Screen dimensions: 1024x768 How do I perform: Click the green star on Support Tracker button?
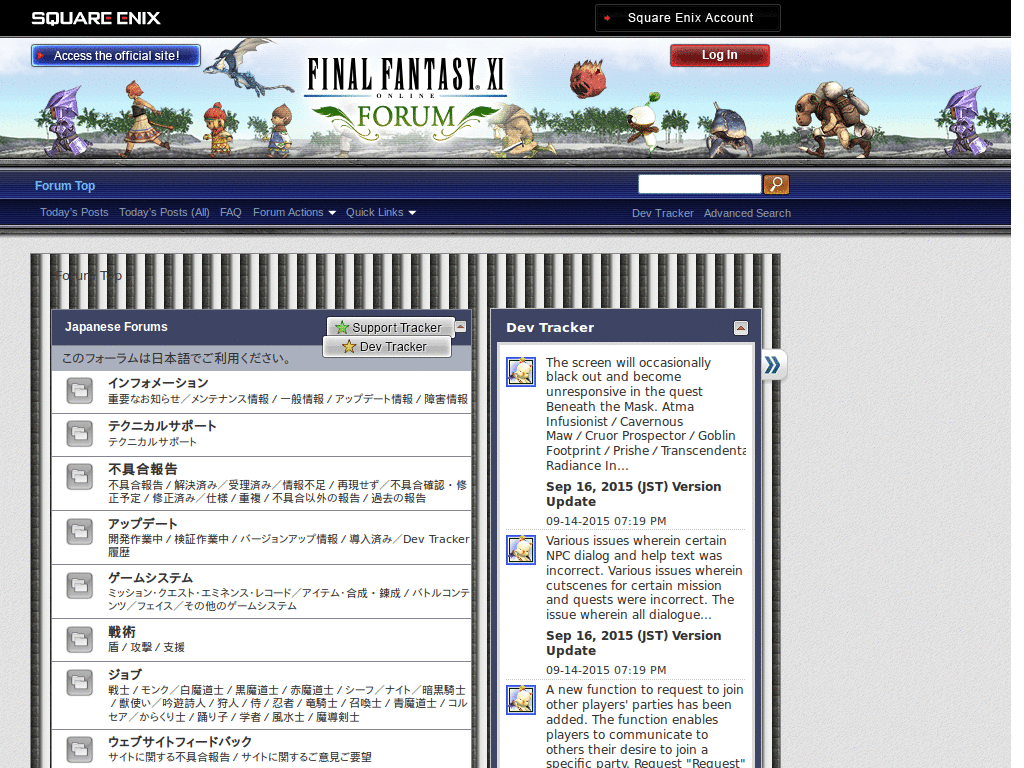342,327
